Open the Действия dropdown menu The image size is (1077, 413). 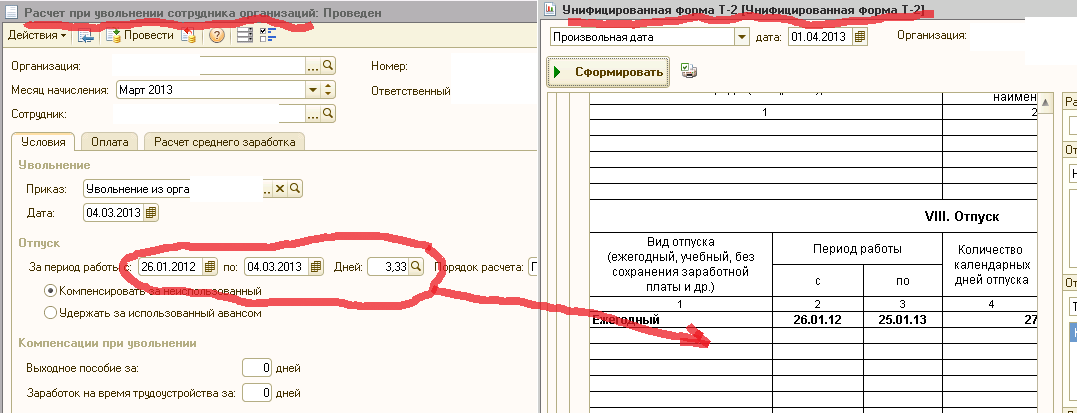37,35
